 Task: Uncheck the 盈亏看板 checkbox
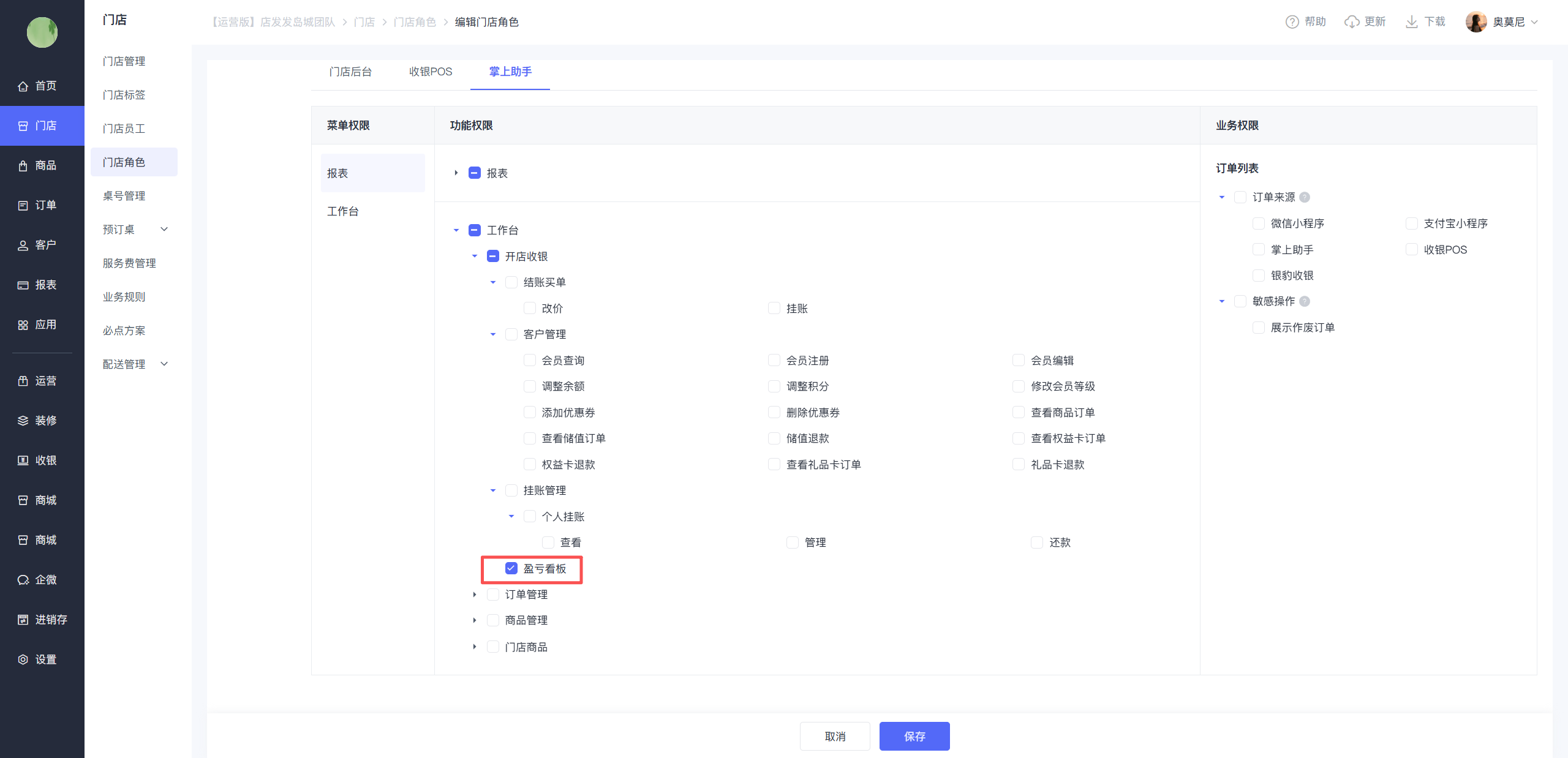pos(511,568)
